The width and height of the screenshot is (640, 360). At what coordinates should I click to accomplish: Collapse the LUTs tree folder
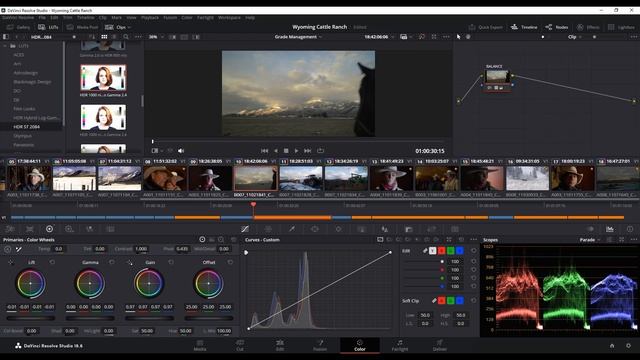click(5, 46)
